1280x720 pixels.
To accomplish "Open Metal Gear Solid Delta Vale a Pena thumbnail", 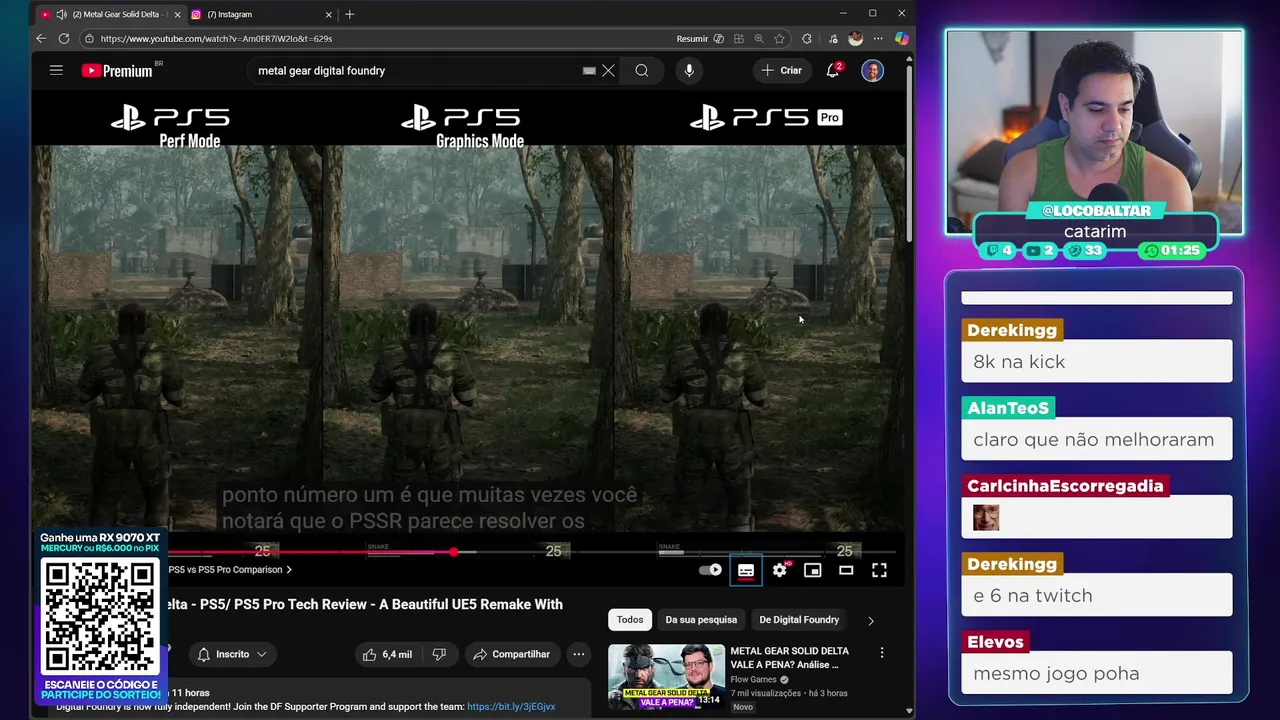I will 666,676.
